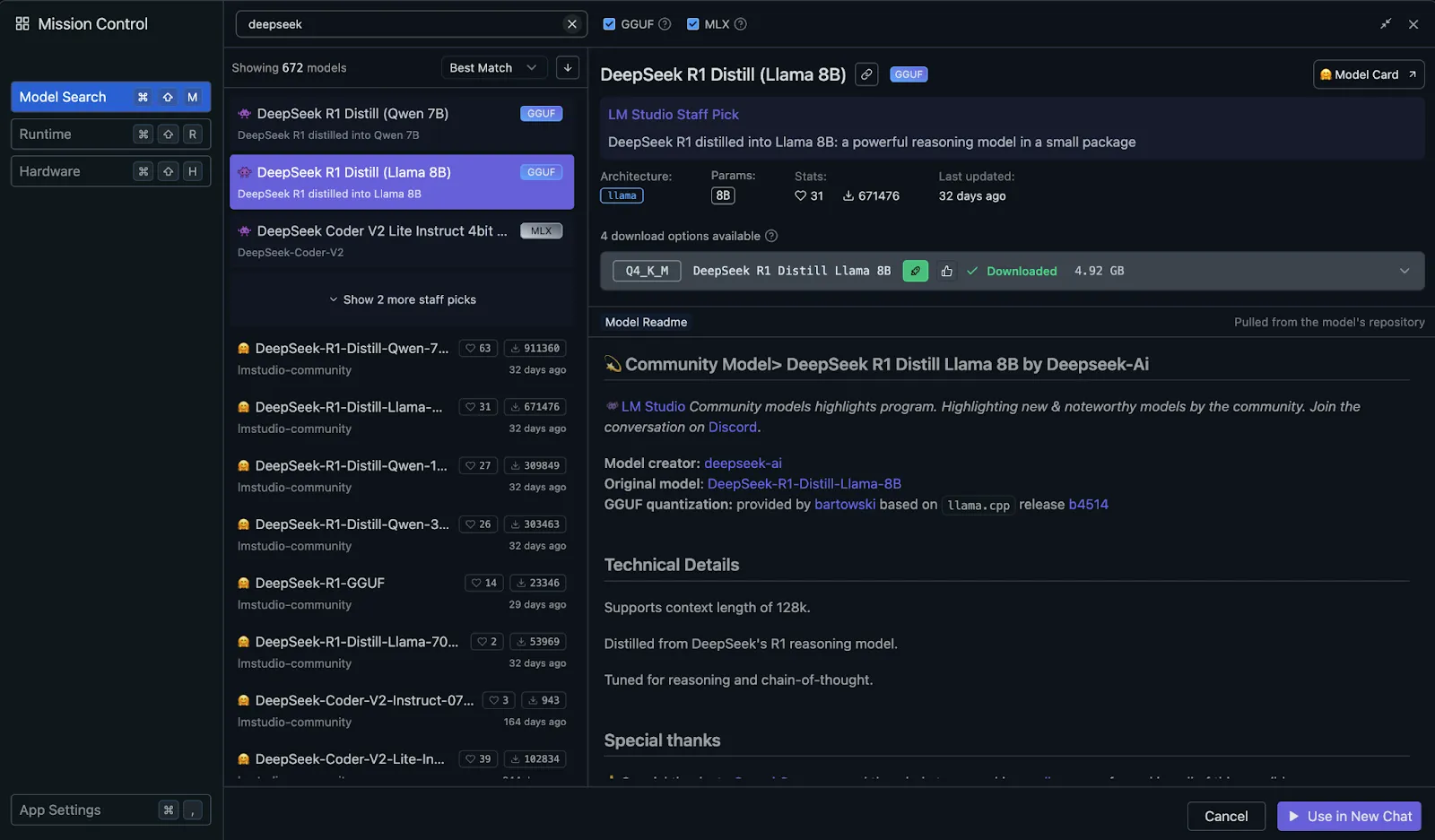Viewport: 1435px width, 840px height.
Task: Click likes badge 26 on Qwen-3 row
Action: pos(478,524)
